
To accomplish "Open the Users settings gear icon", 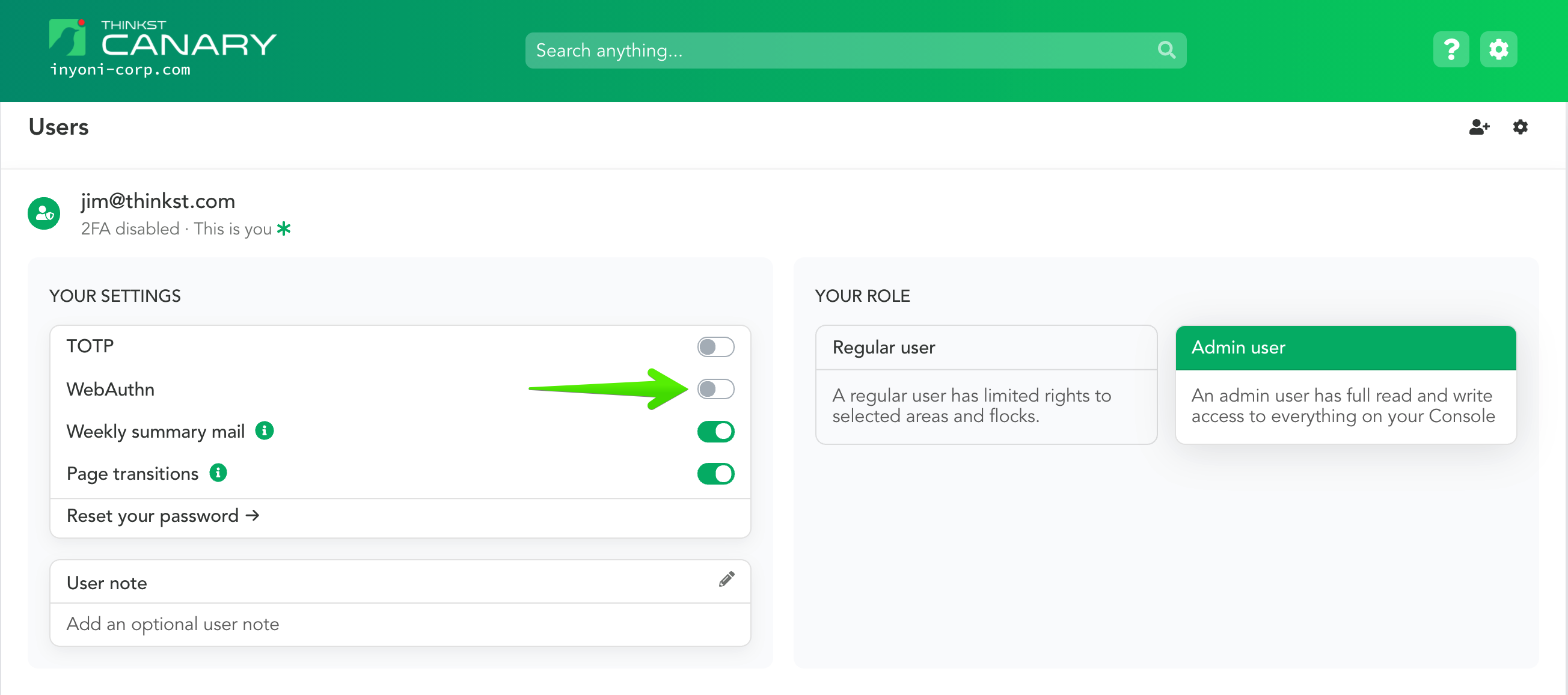I will 1520,127.
